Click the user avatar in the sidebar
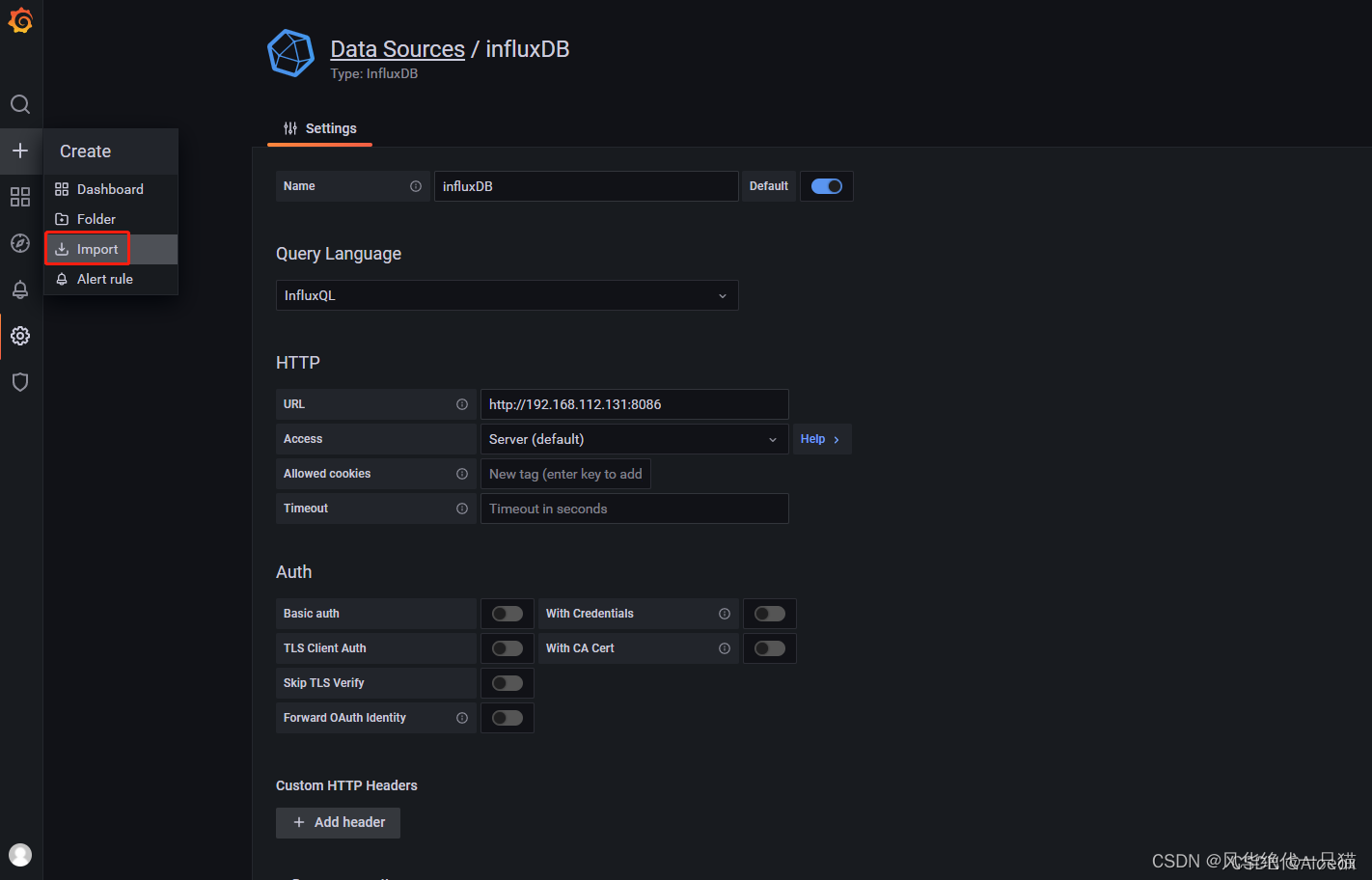 20,855
